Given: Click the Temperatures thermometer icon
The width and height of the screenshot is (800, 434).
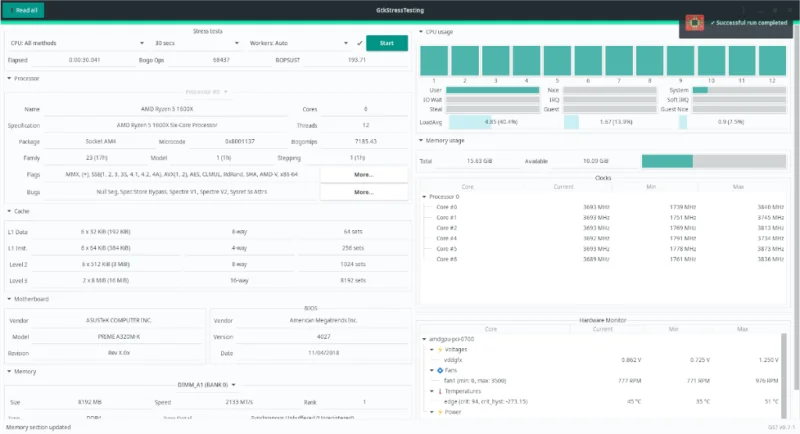Looking at the screenshot, I should click(x=440, y=392).
